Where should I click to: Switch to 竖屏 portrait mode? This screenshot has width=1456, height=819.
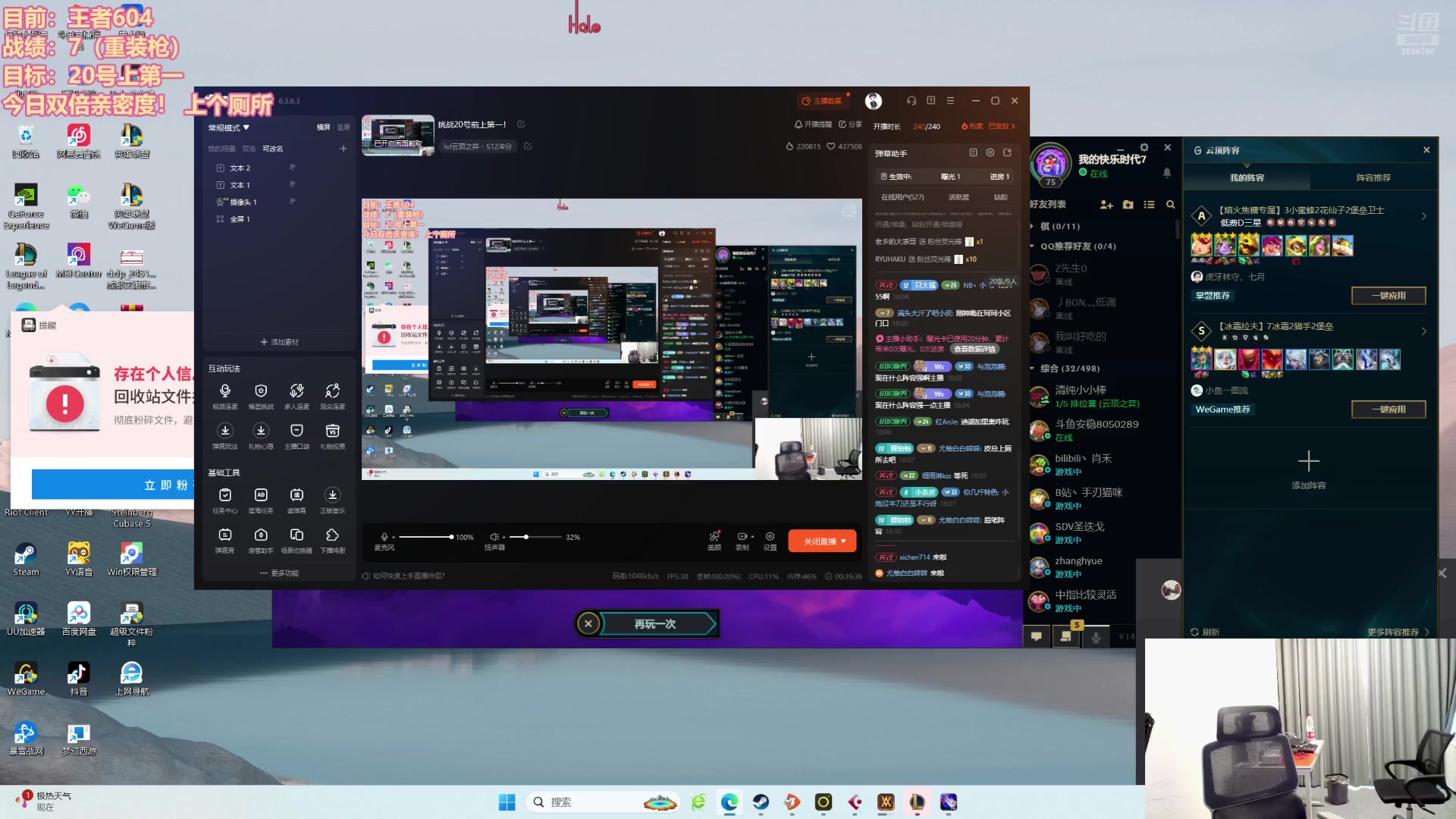344,127
